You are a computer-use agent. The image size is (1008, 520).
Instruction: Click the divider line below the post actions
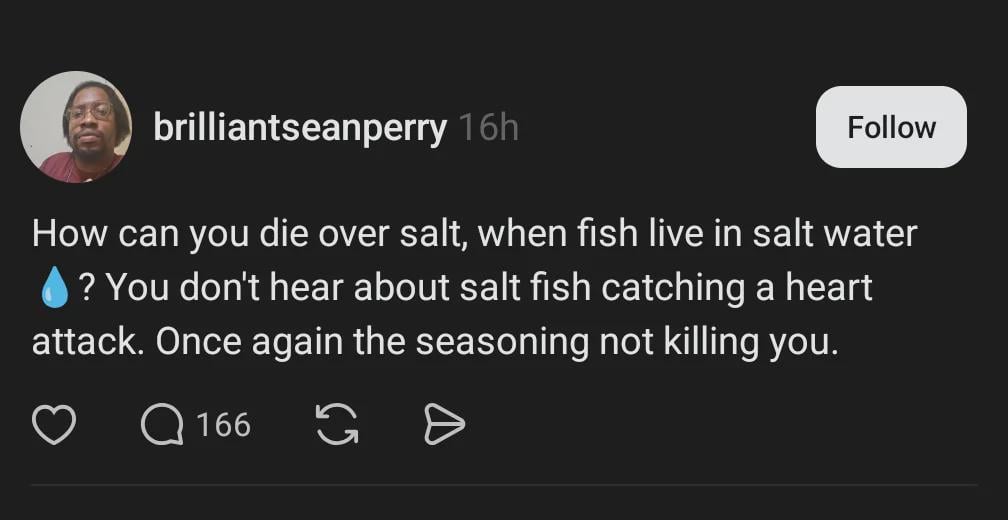pos(504,486)
